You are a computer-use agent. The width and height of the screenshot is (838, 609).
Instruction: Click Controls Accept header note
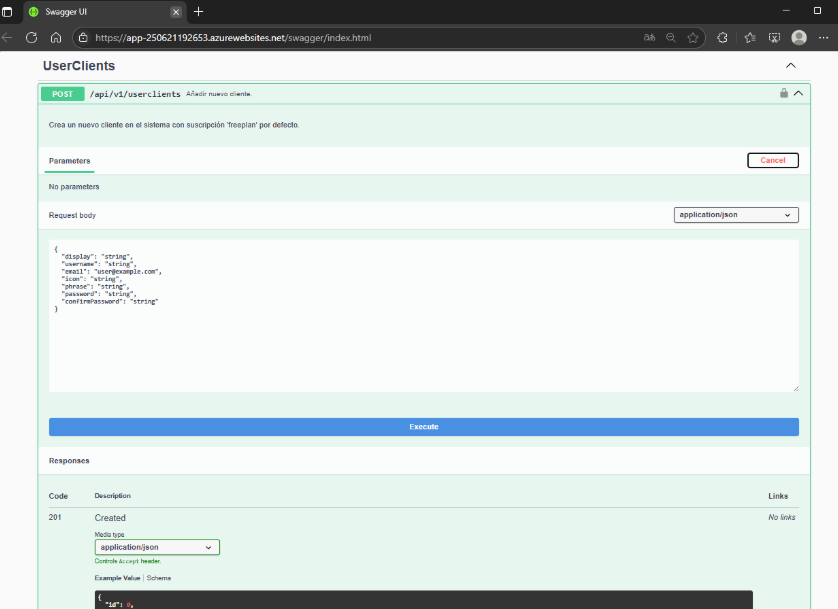pyautogui.click(x=128, y=561)
